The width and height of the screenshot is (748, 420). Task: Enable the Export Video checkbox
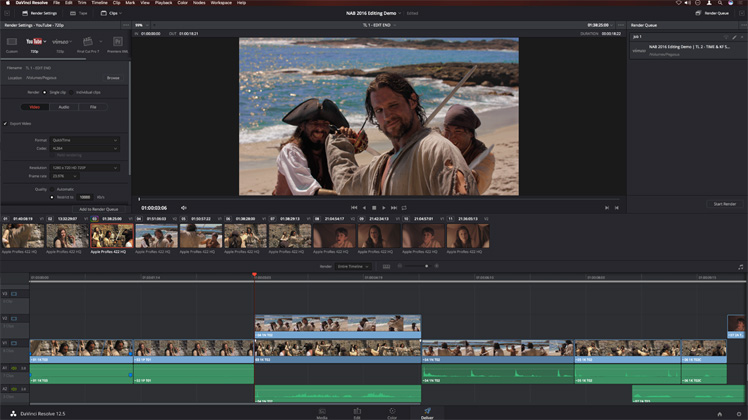click(x=5, y=124)
